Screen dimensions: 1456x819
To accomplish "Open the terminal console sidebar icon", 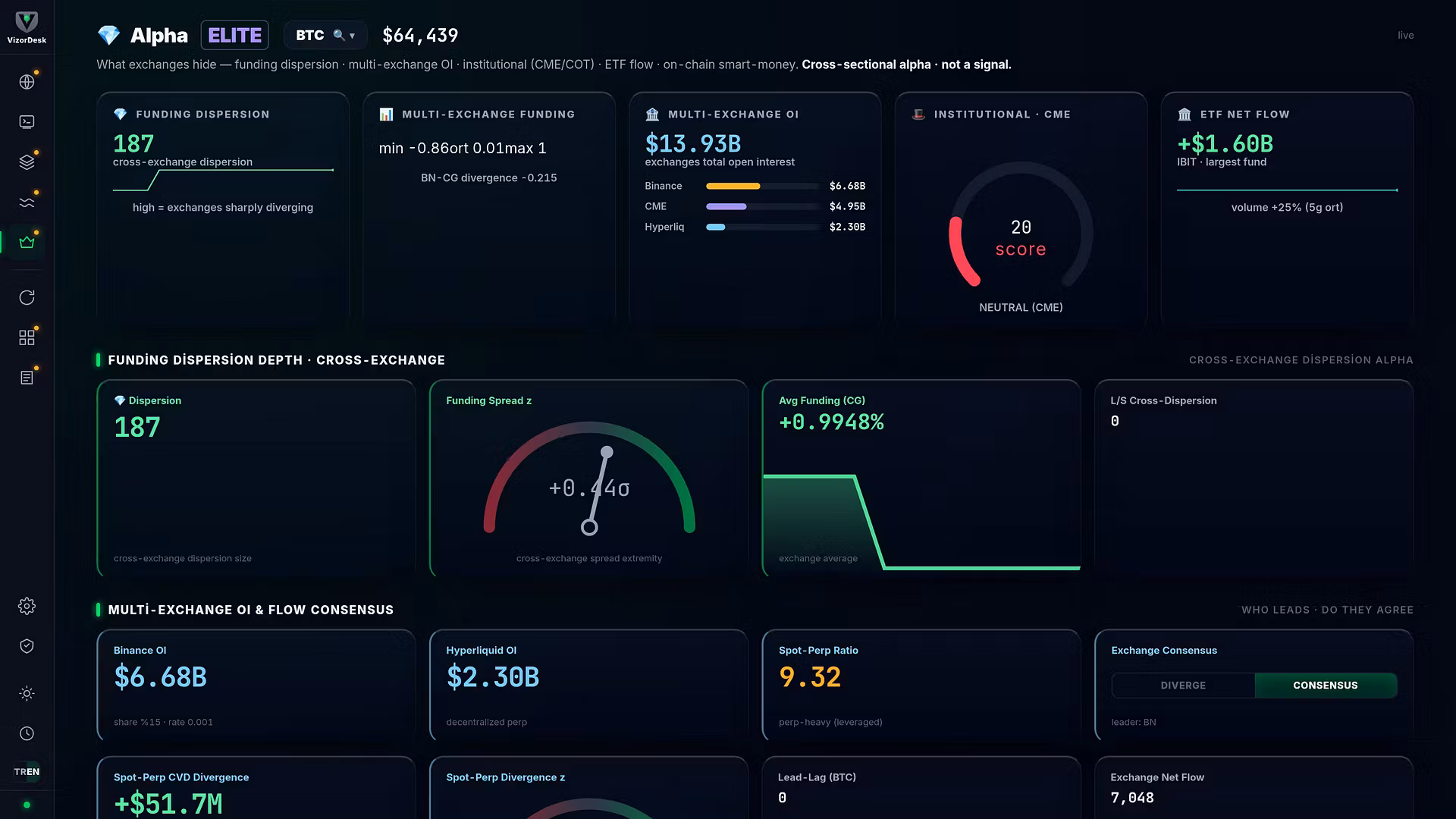I will [x=27, y=122].
